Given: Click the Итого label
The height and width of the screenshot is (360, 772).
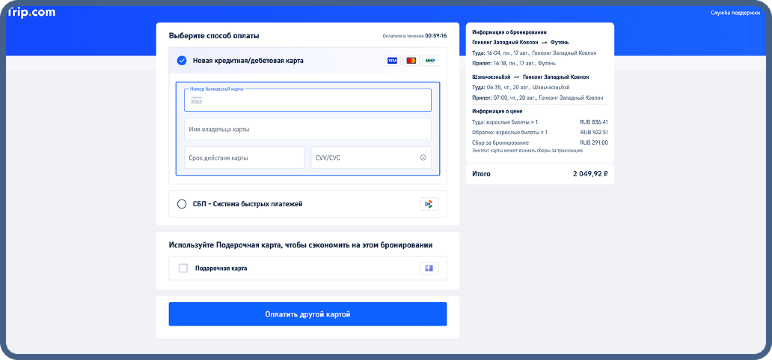Looking at the screenshot, I should (x=481, y=174).
